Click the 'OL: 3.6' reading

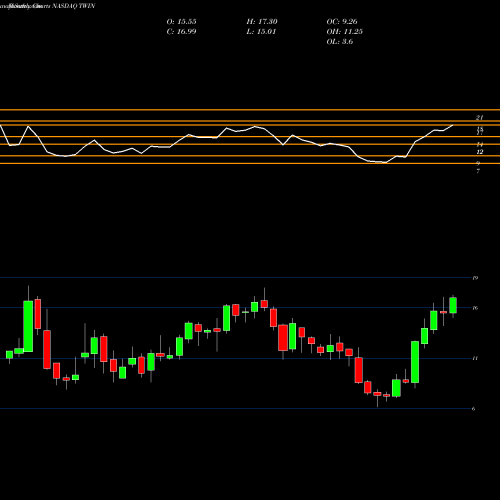click(340, 42)
